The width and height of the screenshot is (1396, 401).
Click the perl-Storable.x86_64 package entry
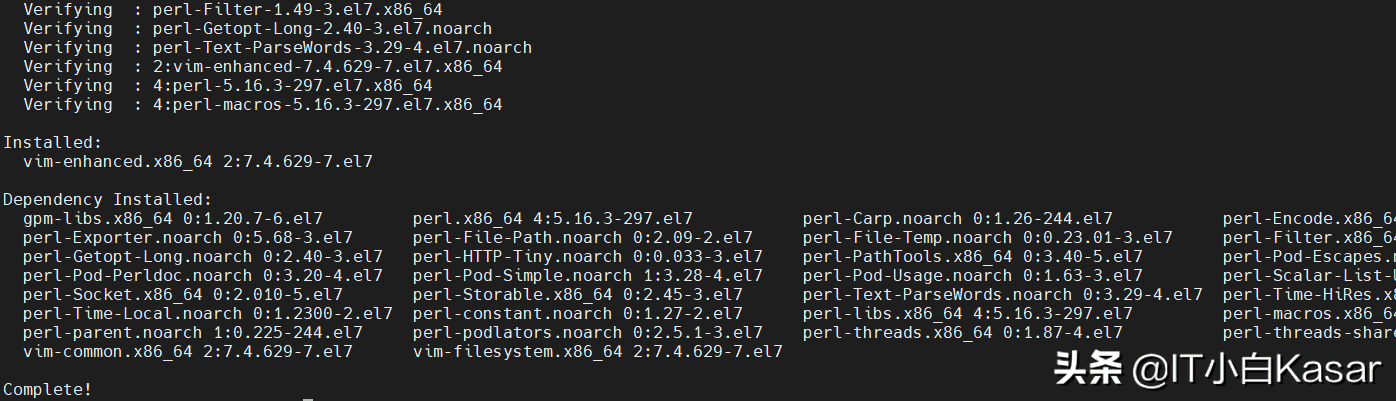577,294
